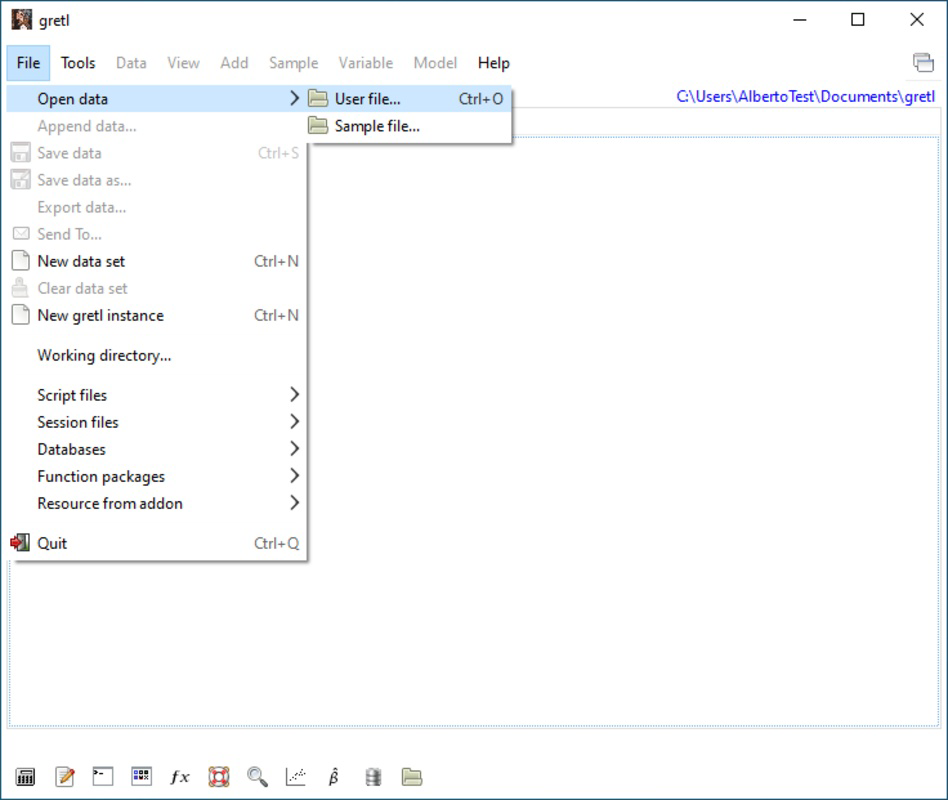This screenshot has height=800, width=948.
Task: Select Working directory... menu entry
Action: [157, 355]
